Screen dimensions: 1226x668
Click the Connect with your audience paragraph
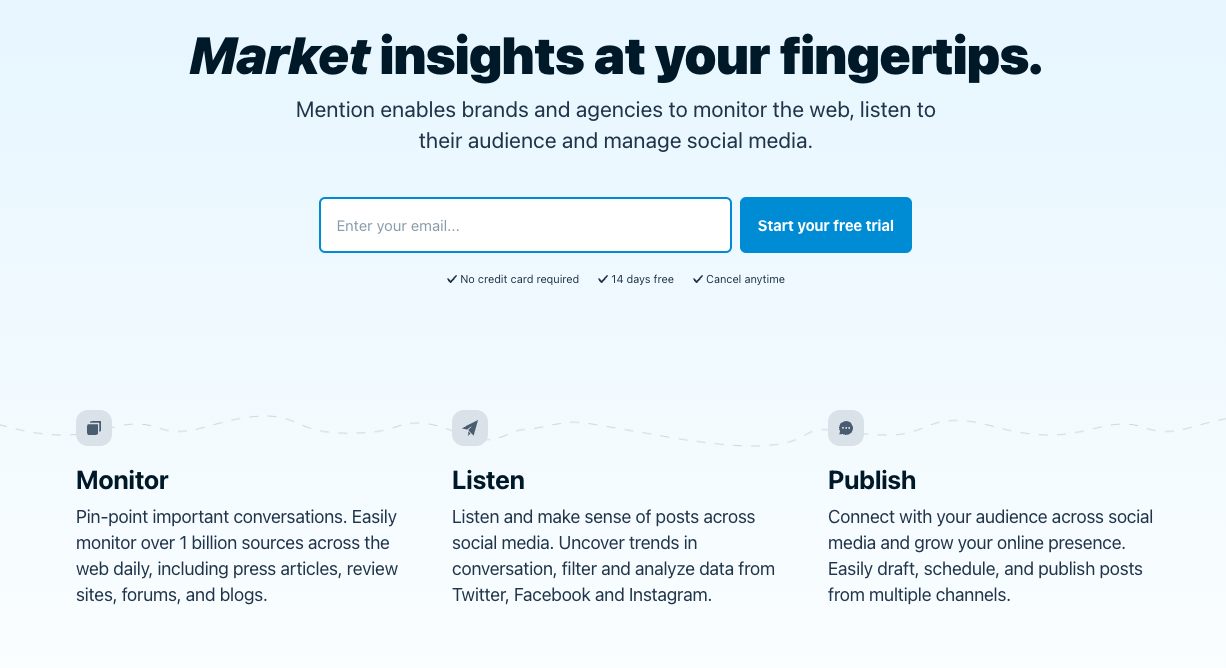(x=990, y=556)
